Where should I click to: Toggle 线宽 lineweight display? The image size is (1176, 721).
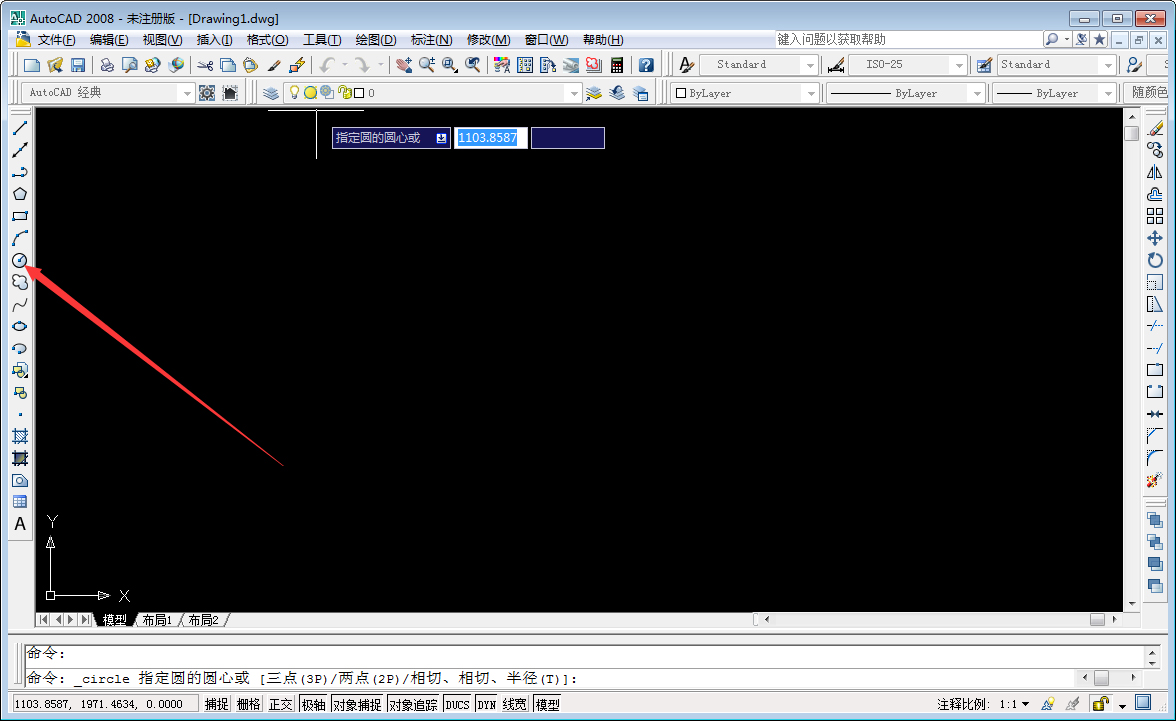point(514,704)
